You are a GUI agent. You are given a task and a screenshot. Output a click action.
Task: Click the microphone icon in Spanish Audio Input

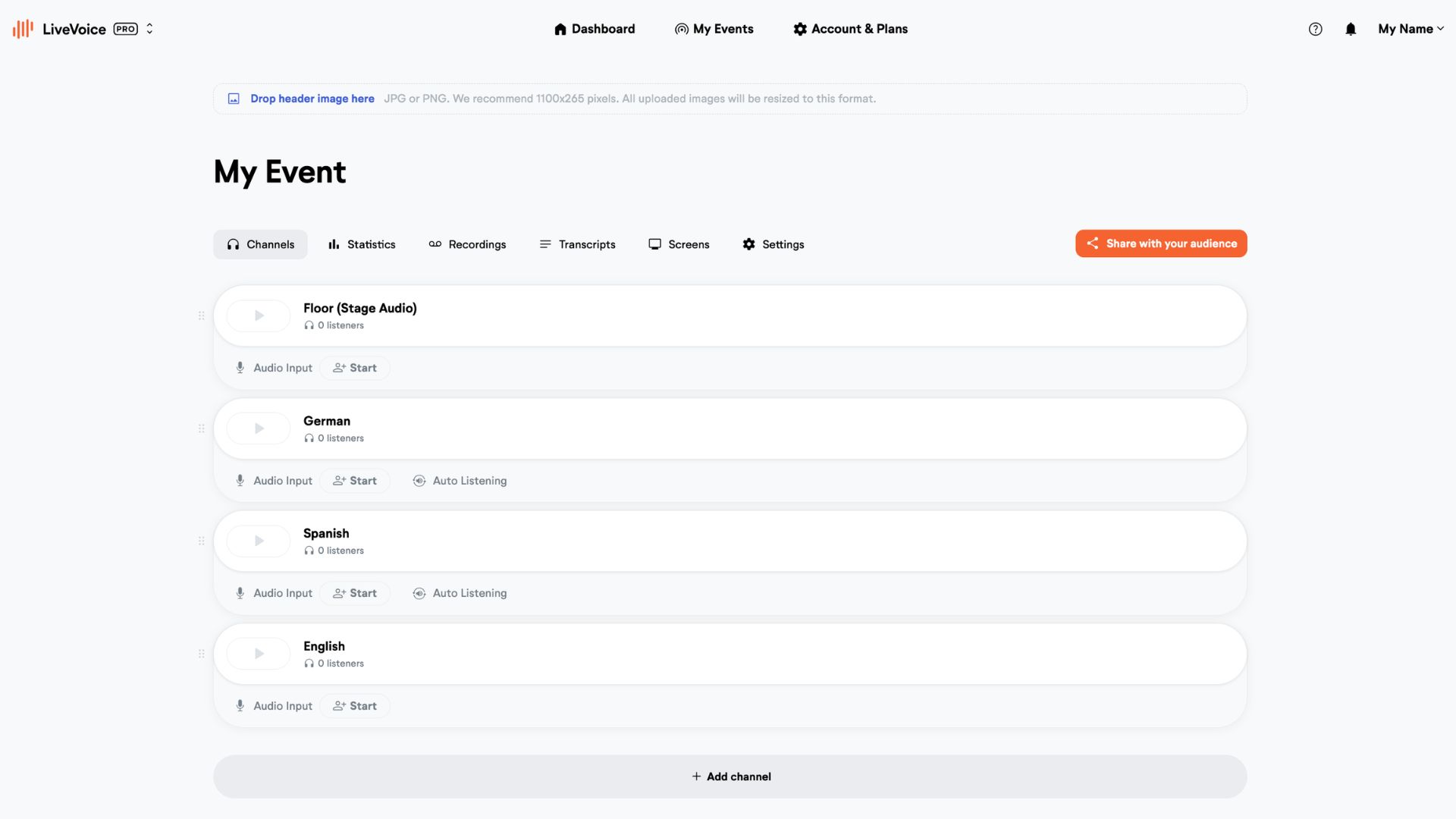click(x=240, y=593)
